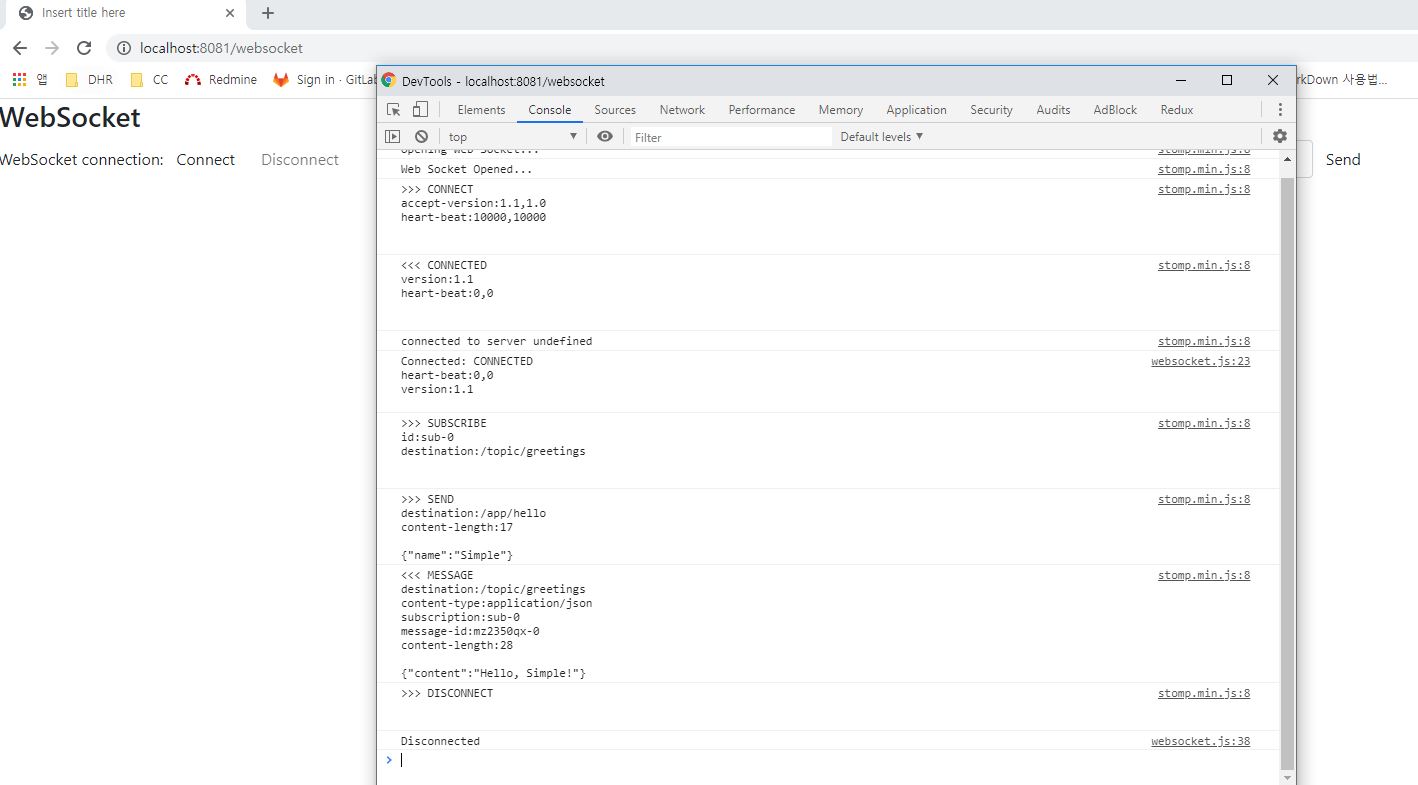Open stomp.min.js:8 link beside DISCONNECT log
Image resolution: width=1418 pixels, height=785 pixels.
click(1204, 693)
